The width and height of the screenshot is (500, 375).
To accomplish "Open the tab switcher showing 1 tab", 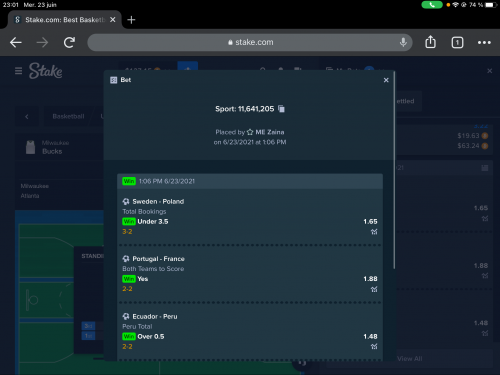I will [457, 42].
